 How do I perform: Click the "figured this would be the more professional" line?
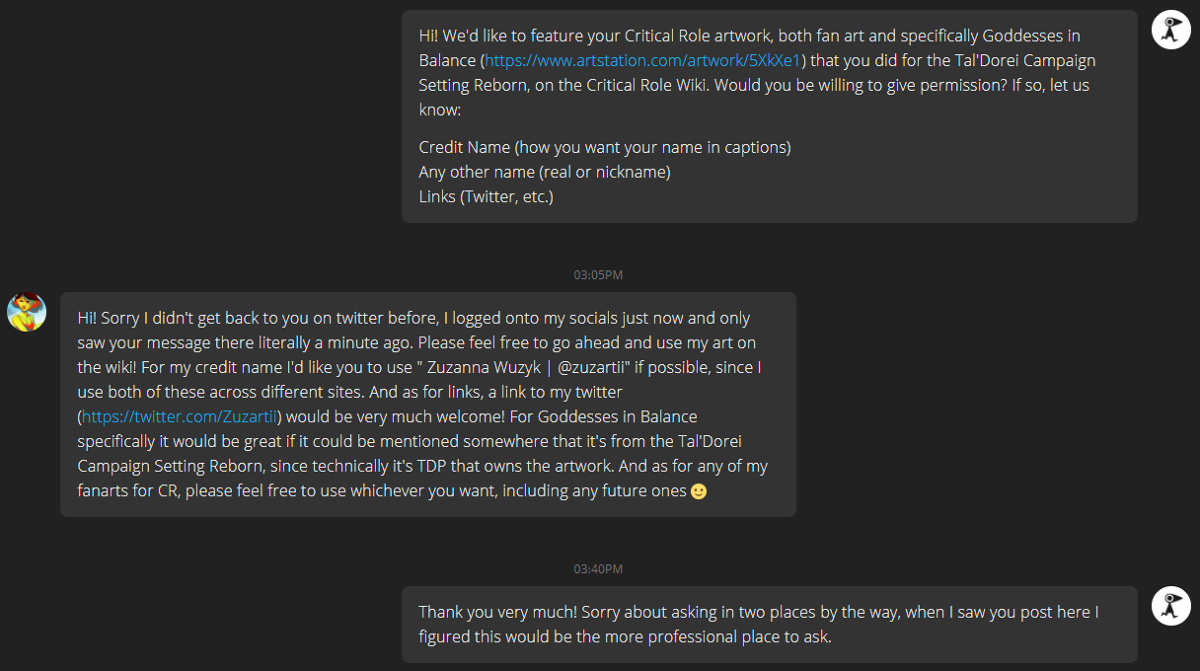coord(624,636)
